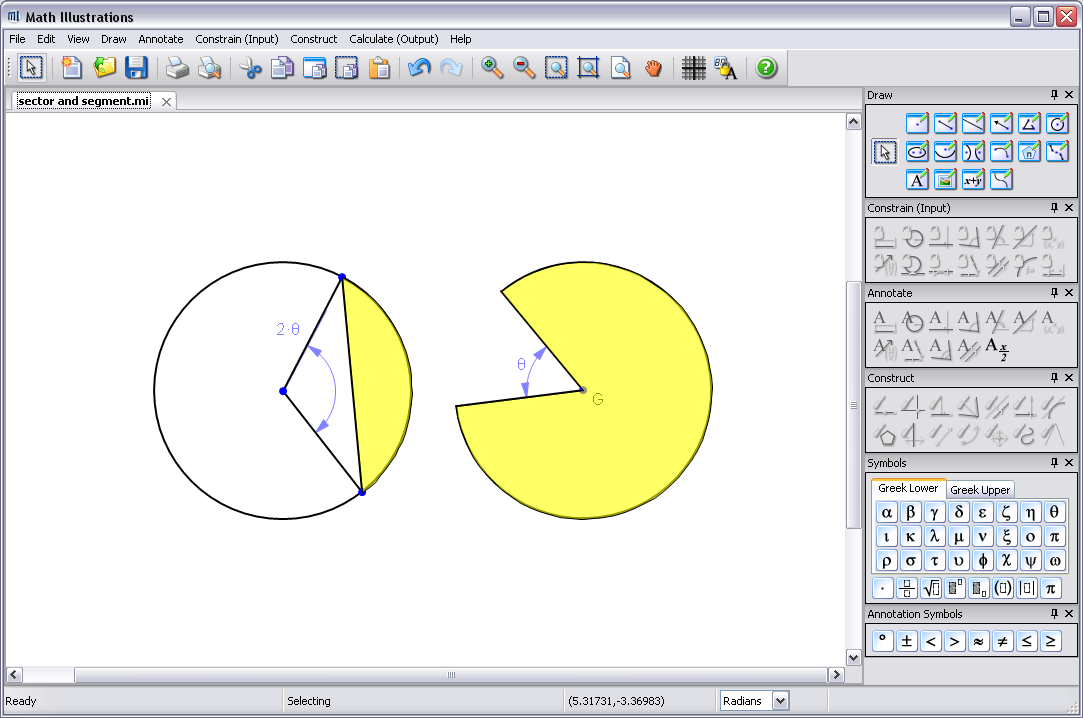
Task: Close the sector and segment document tab
Action: [166, 102]
